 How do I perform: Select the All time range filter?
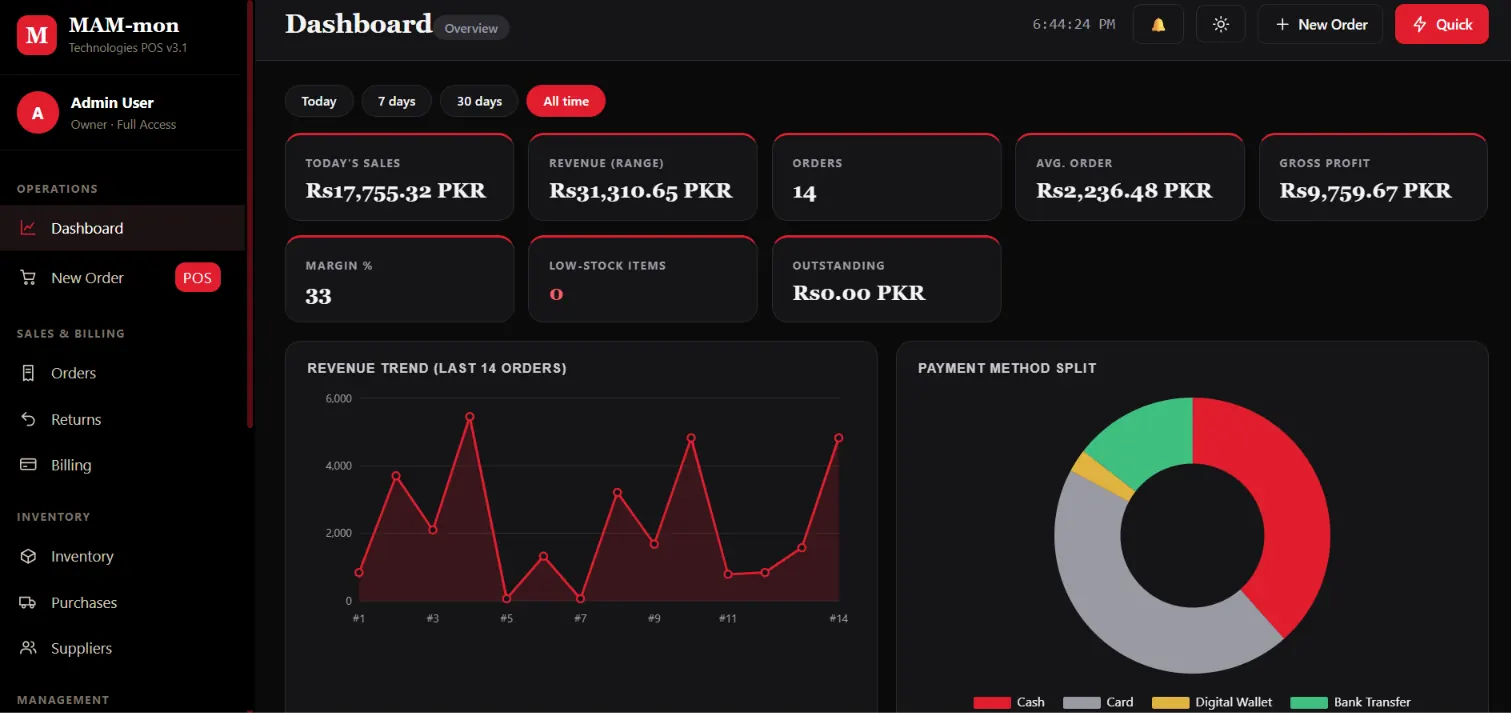pyautogui.click(x=566, y=101)
